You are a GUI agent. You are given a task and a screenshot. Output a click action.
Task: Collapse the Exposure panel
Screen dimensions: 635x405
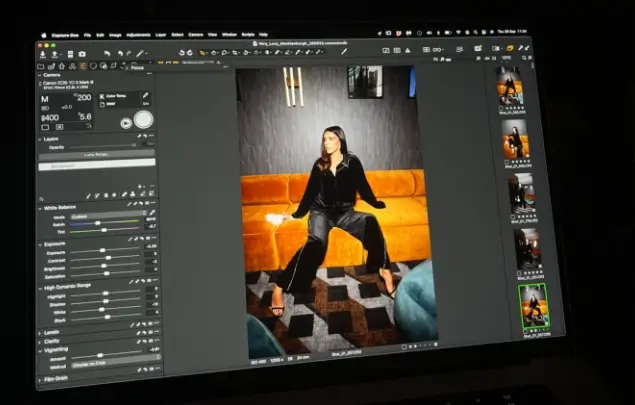40,245
